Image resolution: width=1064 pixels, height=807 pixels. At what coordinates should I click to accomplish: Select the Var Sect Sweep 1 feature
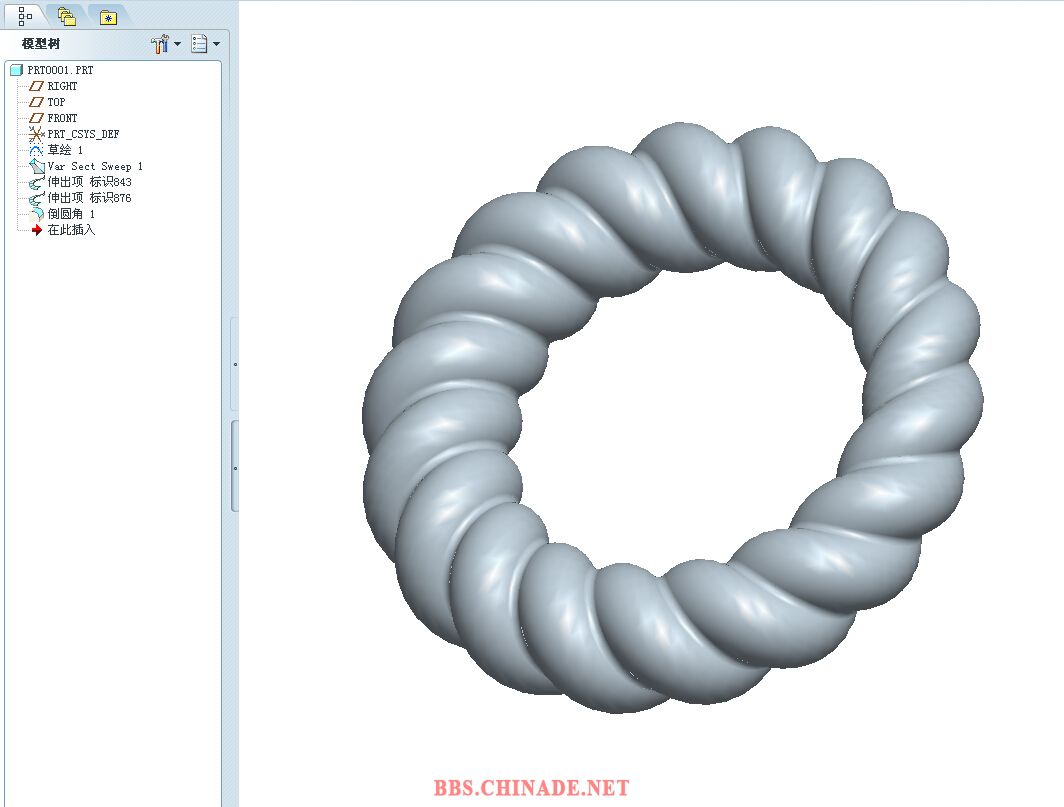tap(95, 166)
